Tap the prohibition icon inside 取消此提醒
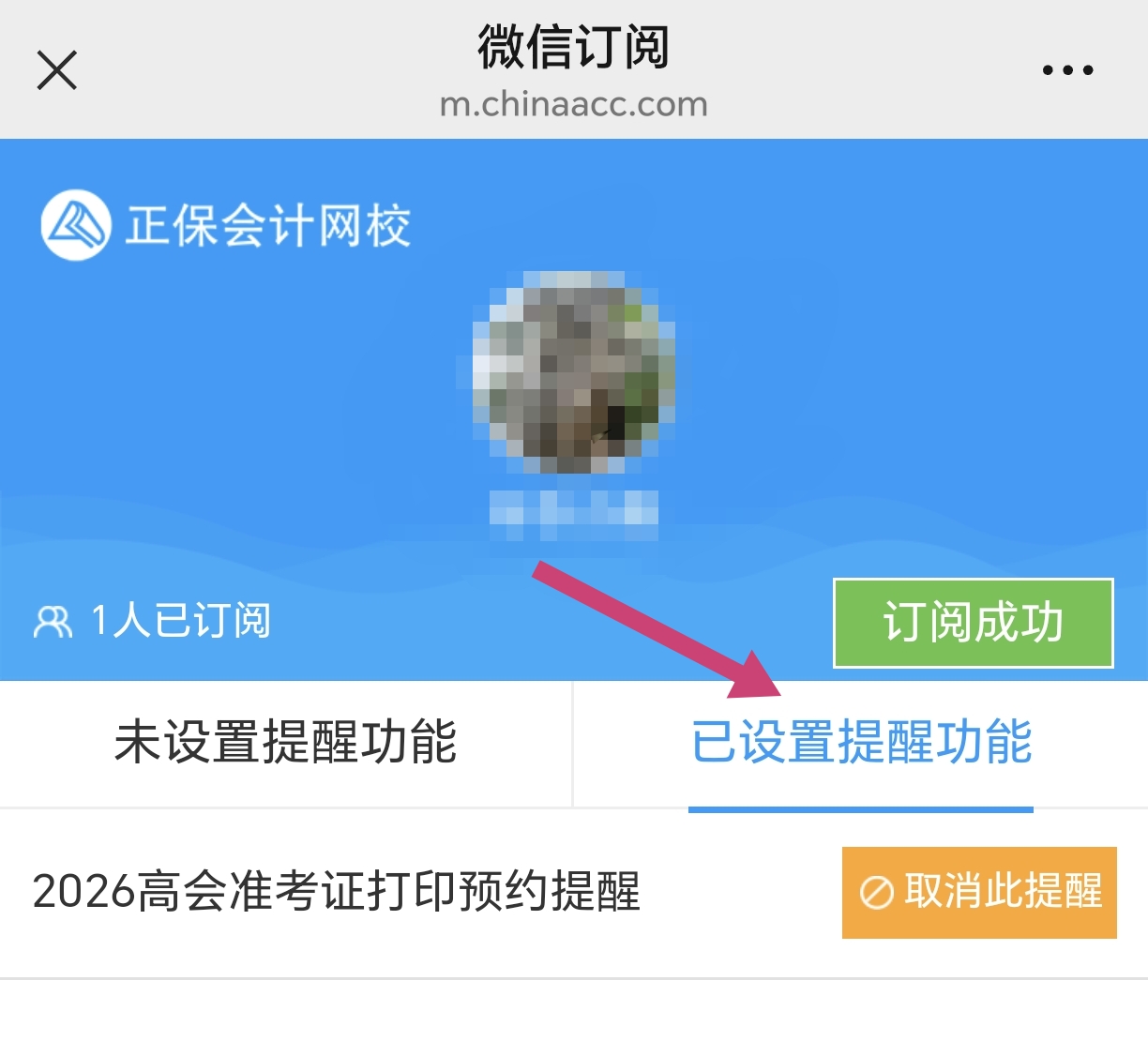Image resolution: width=1148 pixels, height=1041 pixels. coord(876,893)
